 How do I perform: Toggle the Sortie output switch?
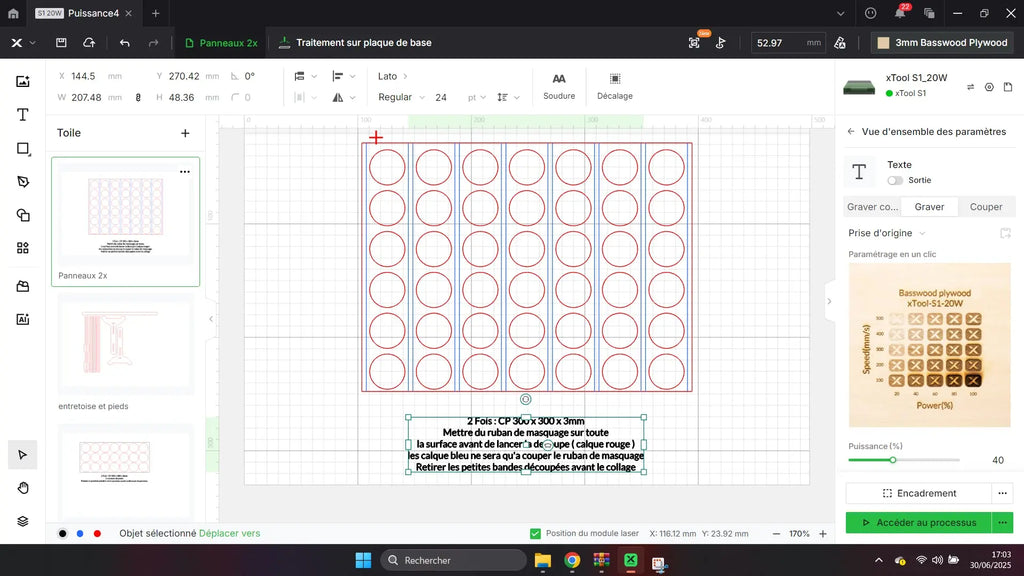[894, 181]
